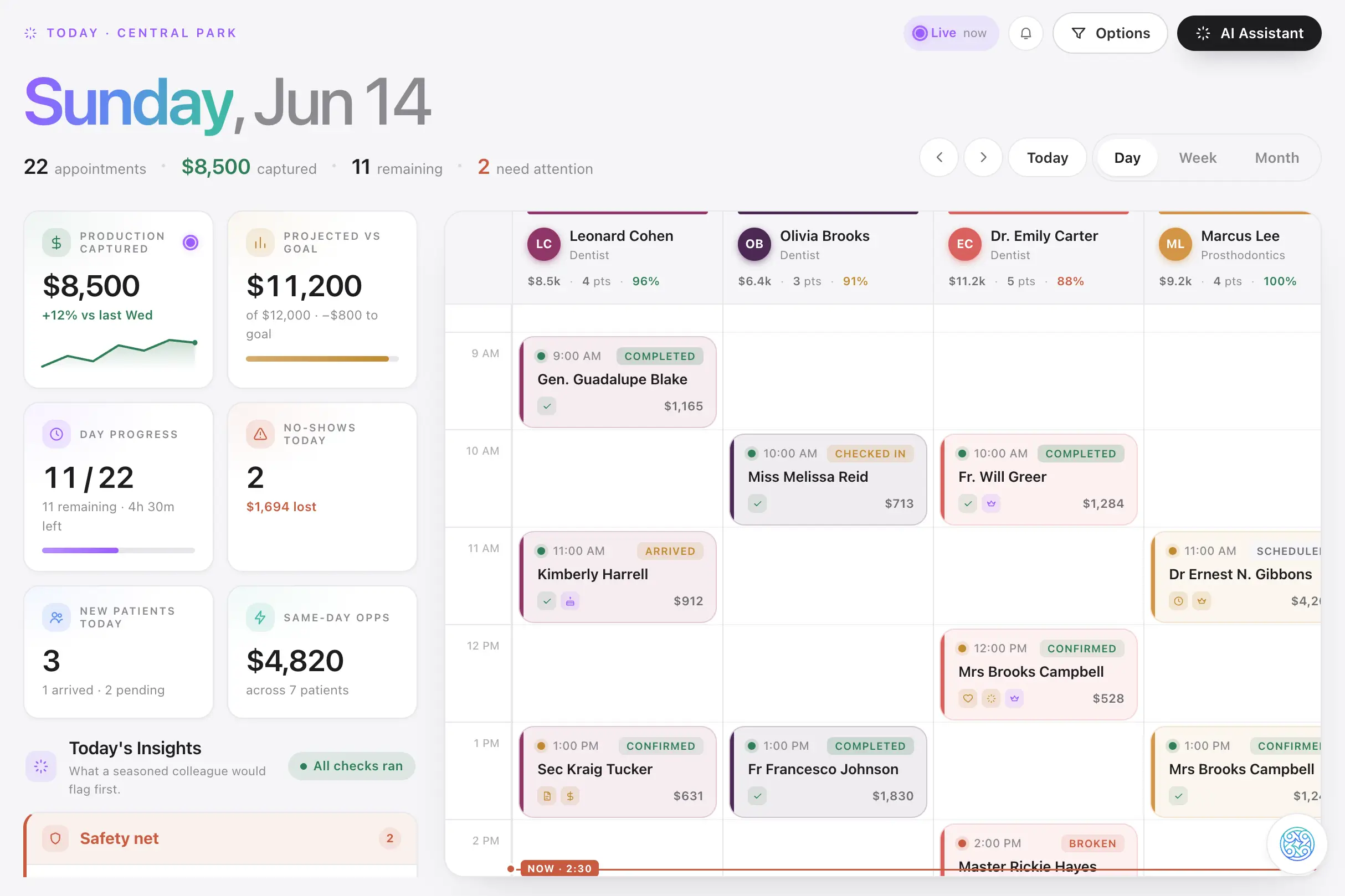Click the clock icon on Day Progress card
1345x896 pixels.
click(x=56, y=434)
